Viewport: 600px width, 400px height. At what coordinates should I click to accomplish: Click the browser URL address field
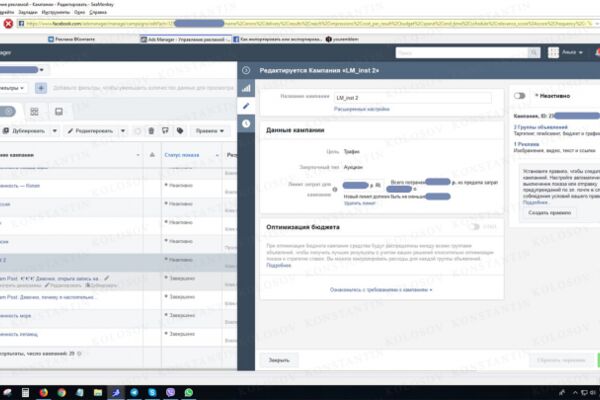(308, 24)
